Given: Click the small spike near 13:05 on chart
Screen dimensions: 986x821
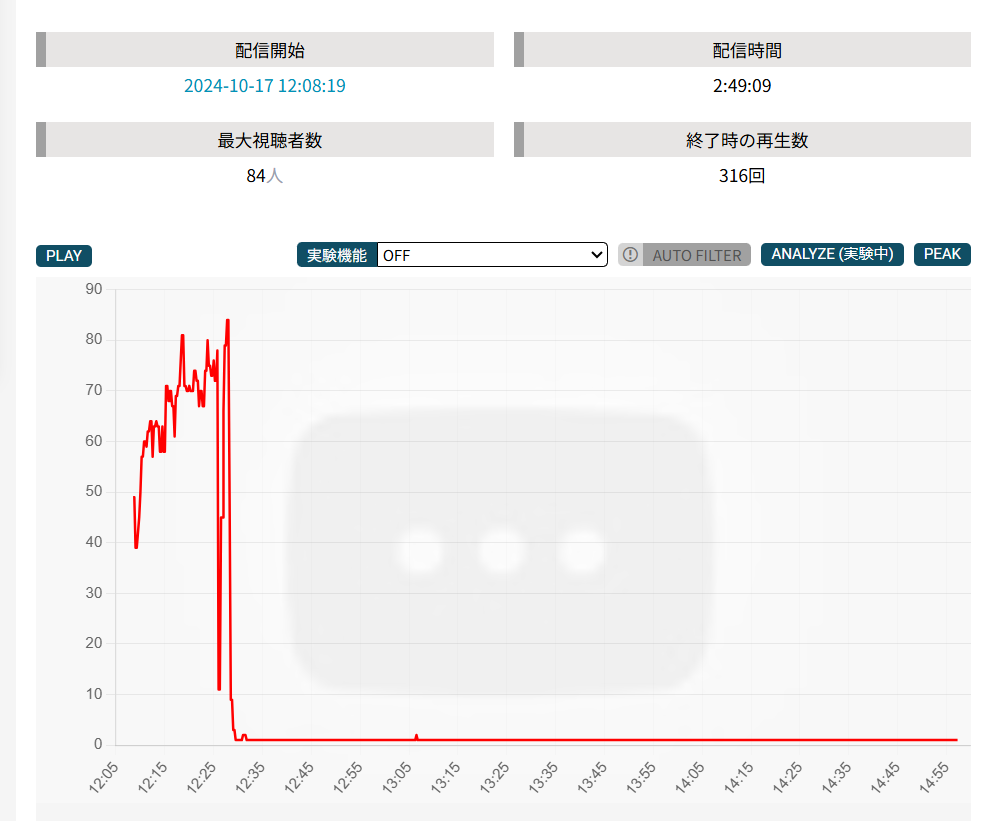Looking at the screenshot, I should [x=416, y=736].
